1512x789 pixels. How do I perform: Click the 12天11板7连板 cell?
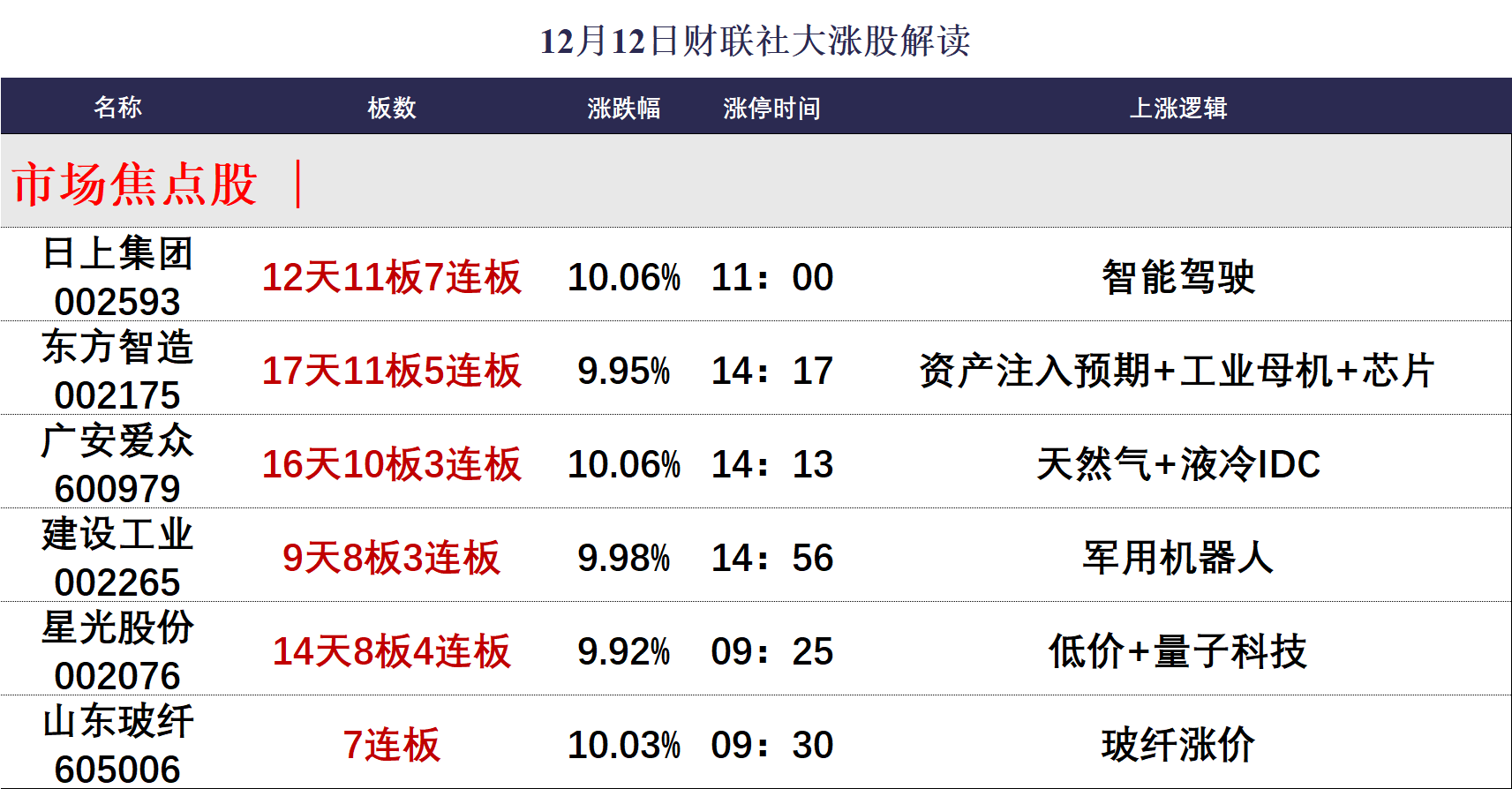[391, 277]
